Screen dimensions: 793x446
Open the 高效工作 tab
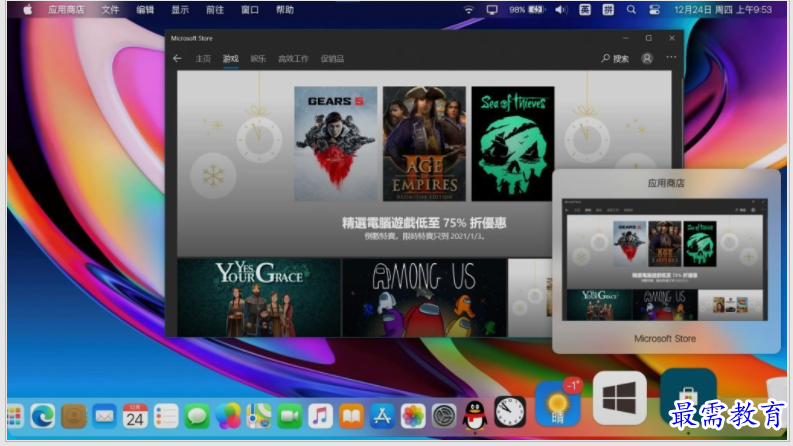pyautogui.click(x=293, y=59)
